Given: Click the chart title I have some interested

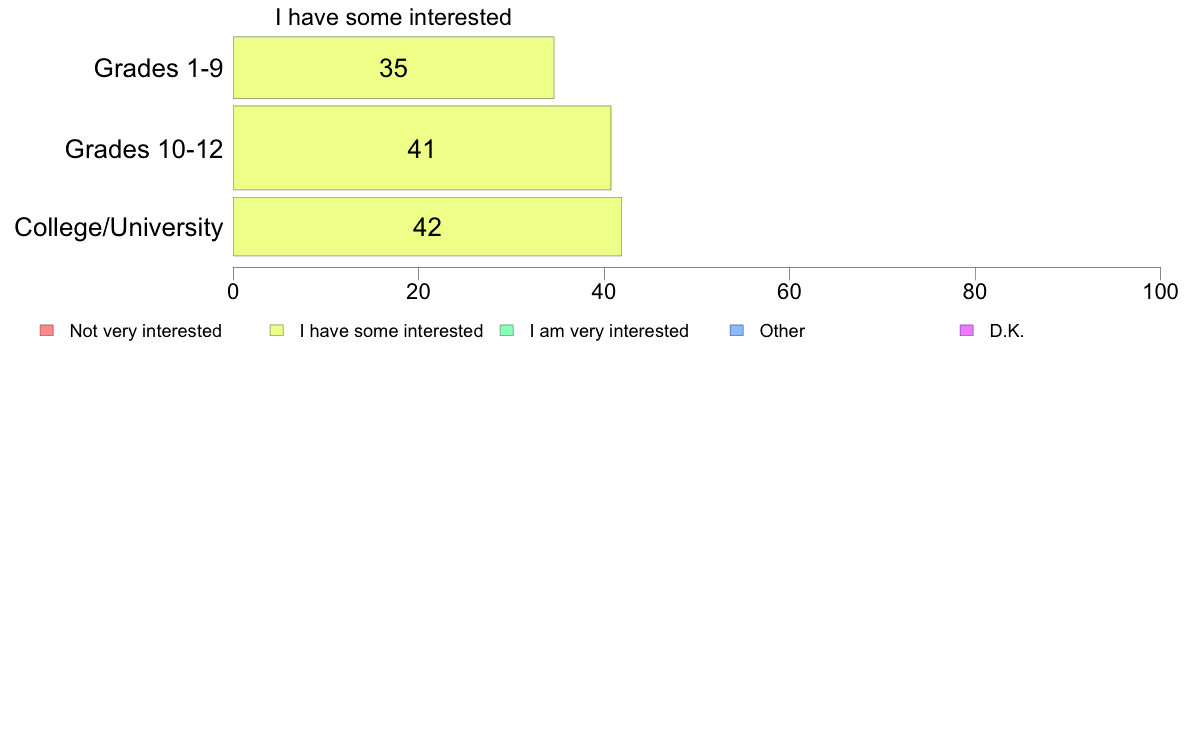Looking at the screenshot, I should coord(393,17).
